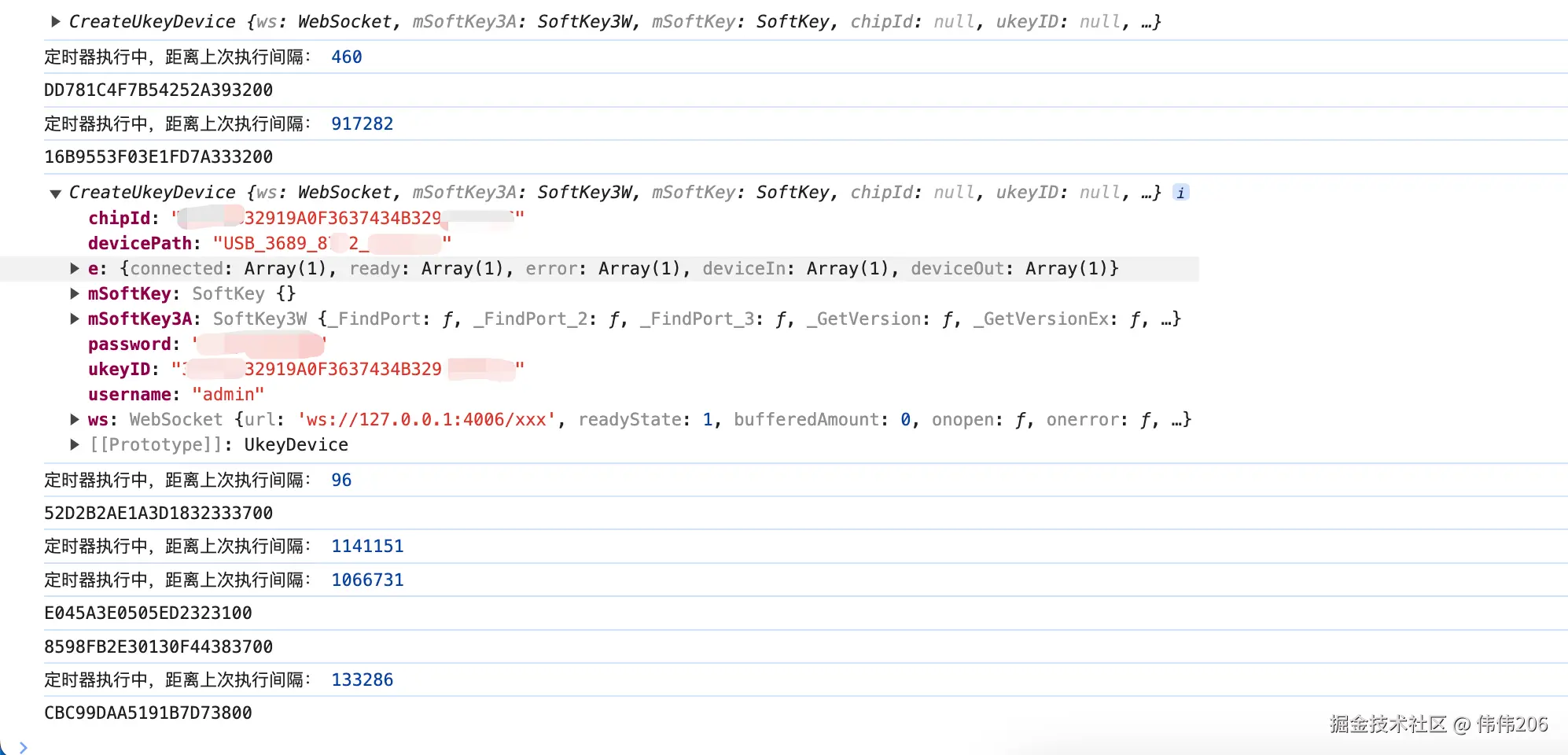Select the log line 8598FB2E30130F44383700
This screenshot has width=1568, height=755.
(x=159, y=647)
